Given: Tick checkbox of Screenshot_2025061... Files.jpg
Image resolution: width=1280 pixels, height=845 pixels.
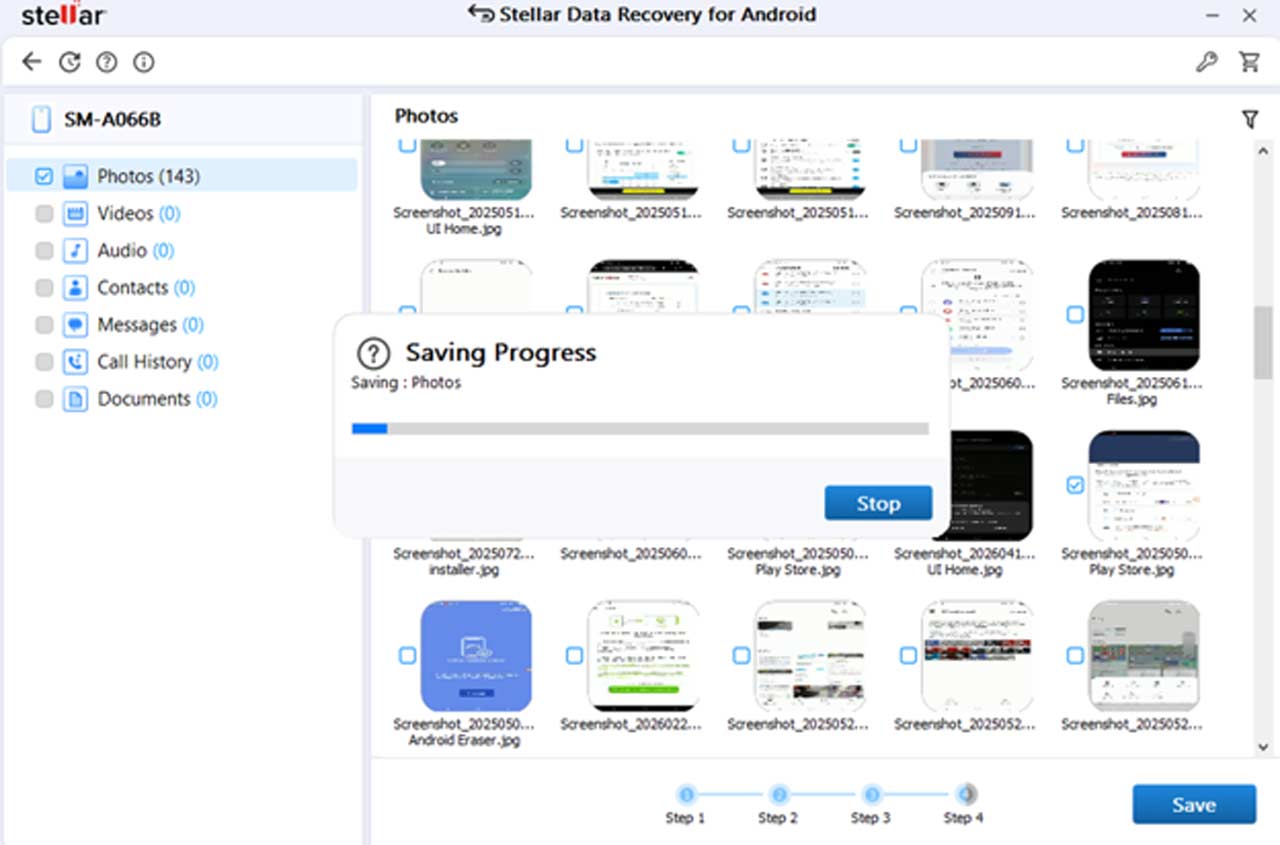Looking at the screenshot, I should 1075,315.
